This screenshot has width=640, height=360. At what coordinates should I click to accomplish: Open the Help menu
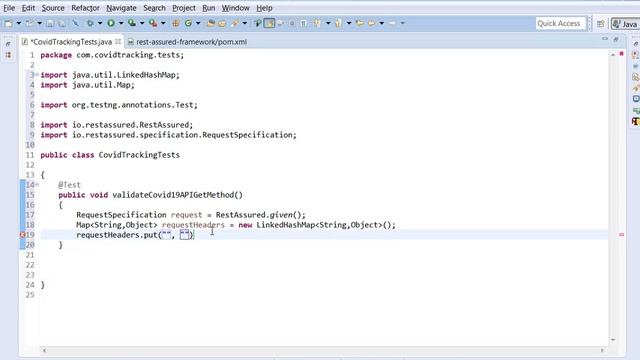[264, 8]
